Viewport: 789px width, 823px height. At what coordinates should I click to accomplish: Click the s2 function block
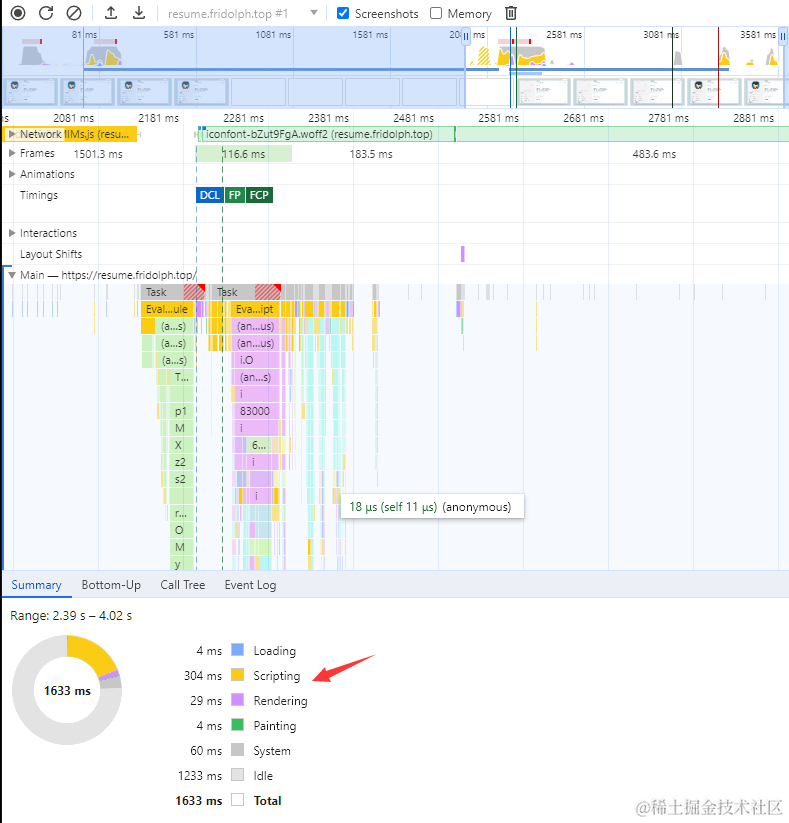pyautogui.click(x=181, y=479)
